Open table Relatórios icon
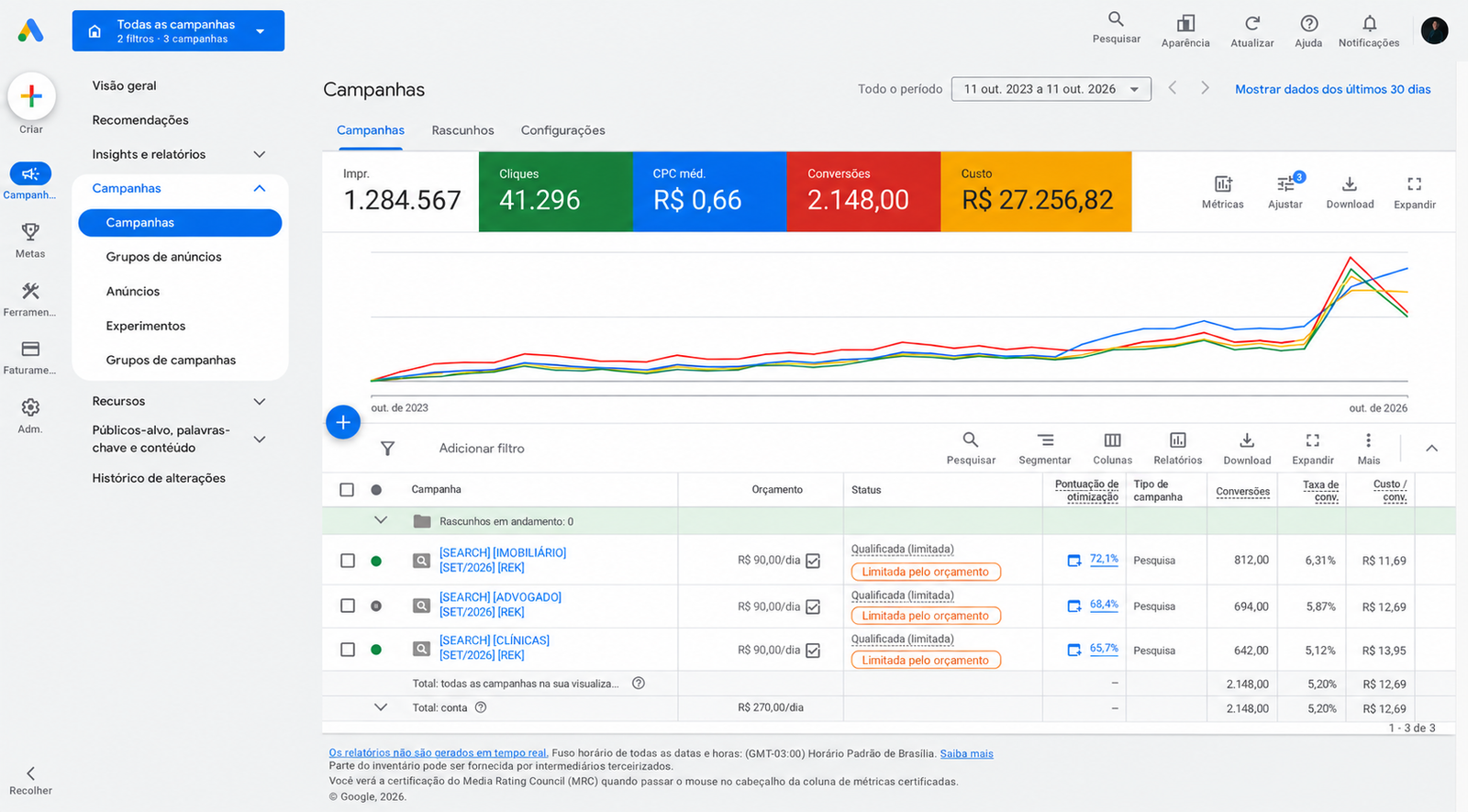This screenshot has height=812, width=1468. coord(1178,440)
